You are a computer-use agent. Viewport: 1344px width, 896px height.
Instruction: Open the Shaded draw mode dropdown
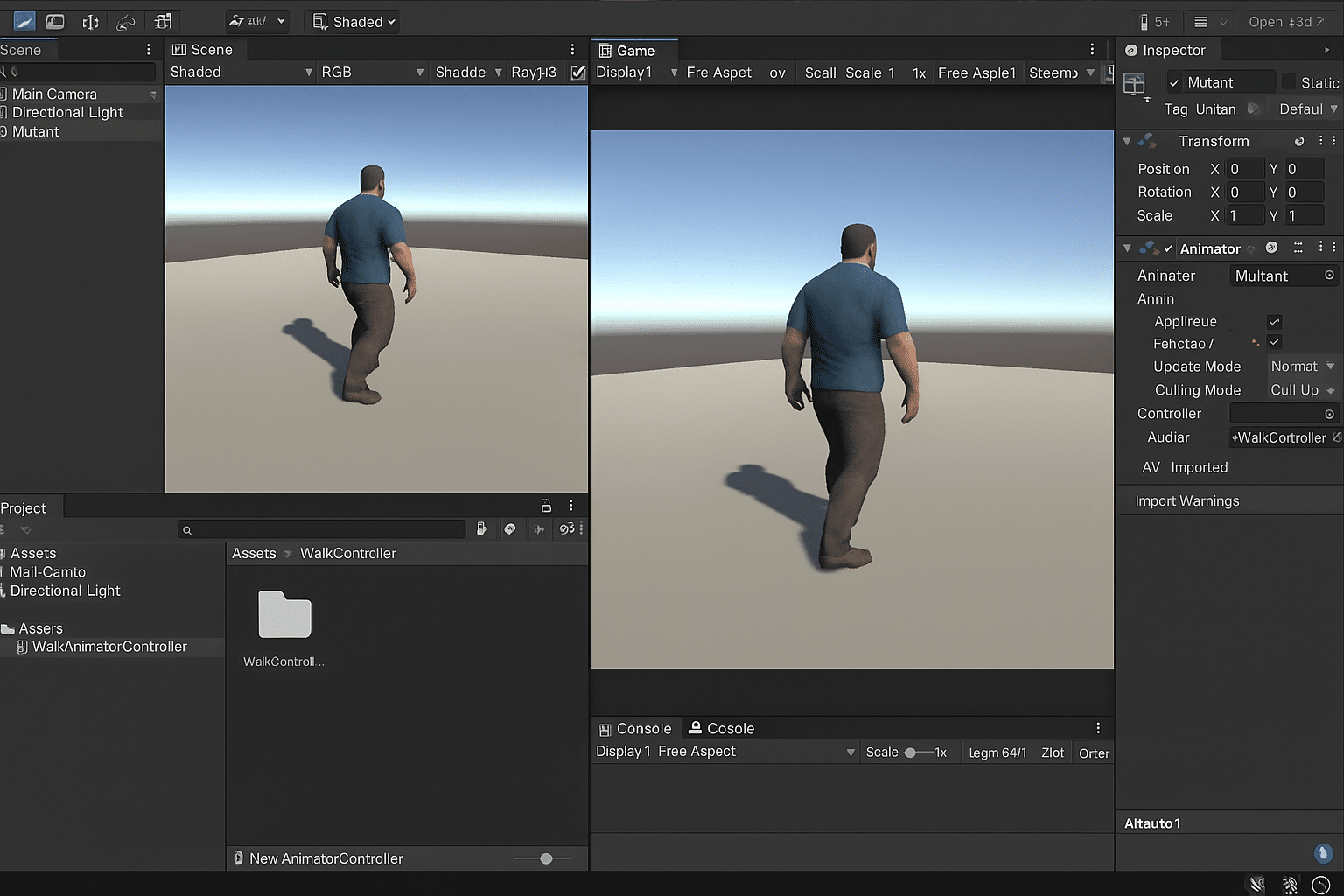coord(352,21)
